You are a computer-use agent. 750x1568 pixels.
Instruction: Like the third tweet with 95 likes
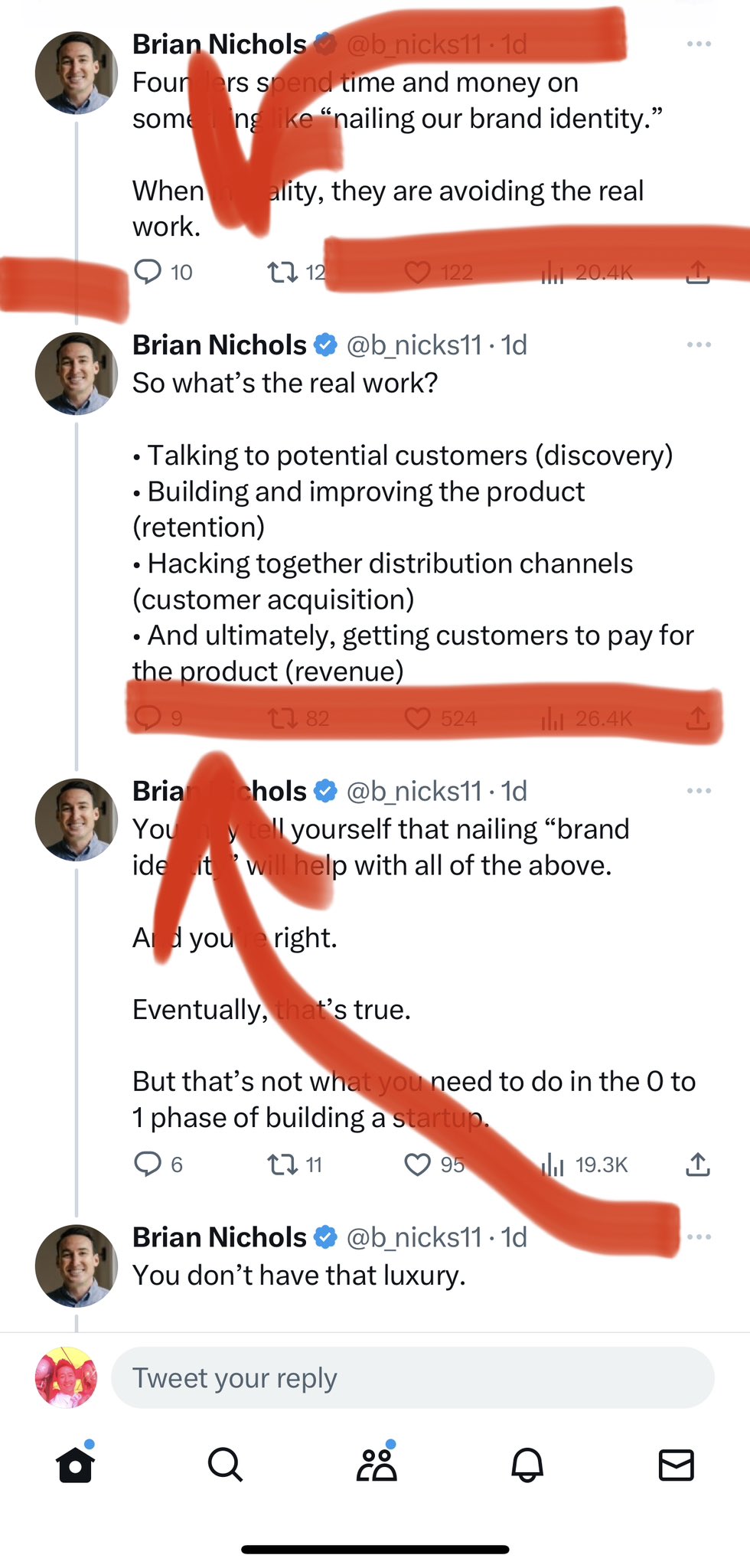[418, 1165]
